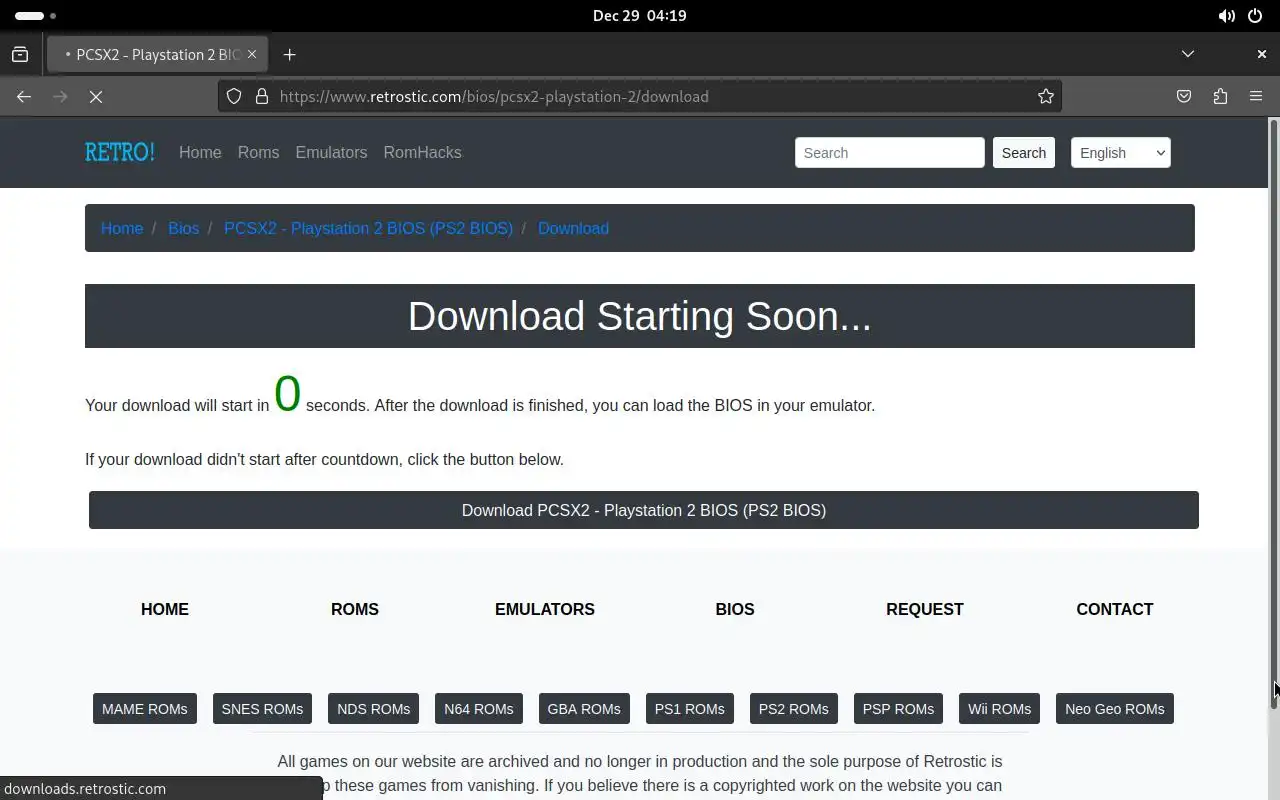Open the Pocket save icon
Screen dimensions: 1280x800
point(1184,96)
